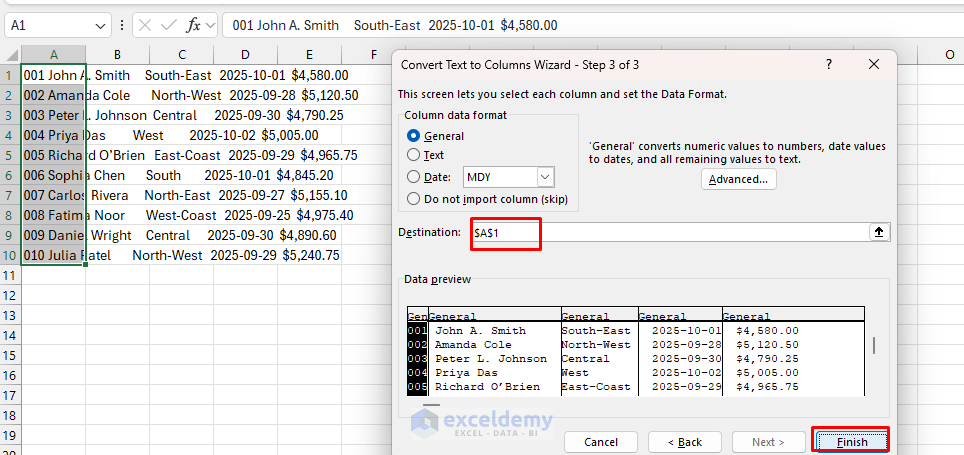Viewport: 964px width, 455px height.
Task: Click the Select All corner triangle
Action: [10, 54]
